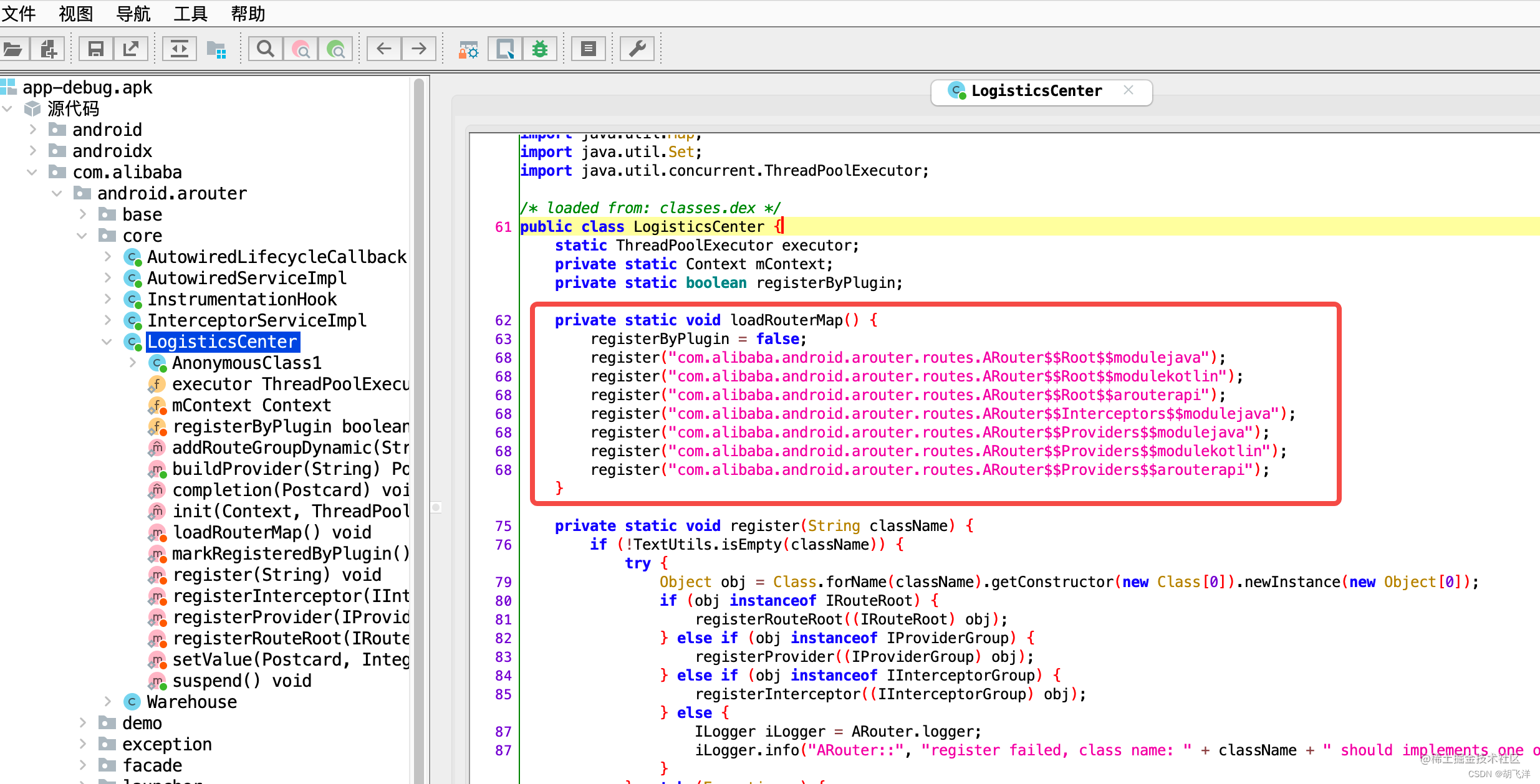Expand the AutowiredServiceImpl class node

[107, 278]
